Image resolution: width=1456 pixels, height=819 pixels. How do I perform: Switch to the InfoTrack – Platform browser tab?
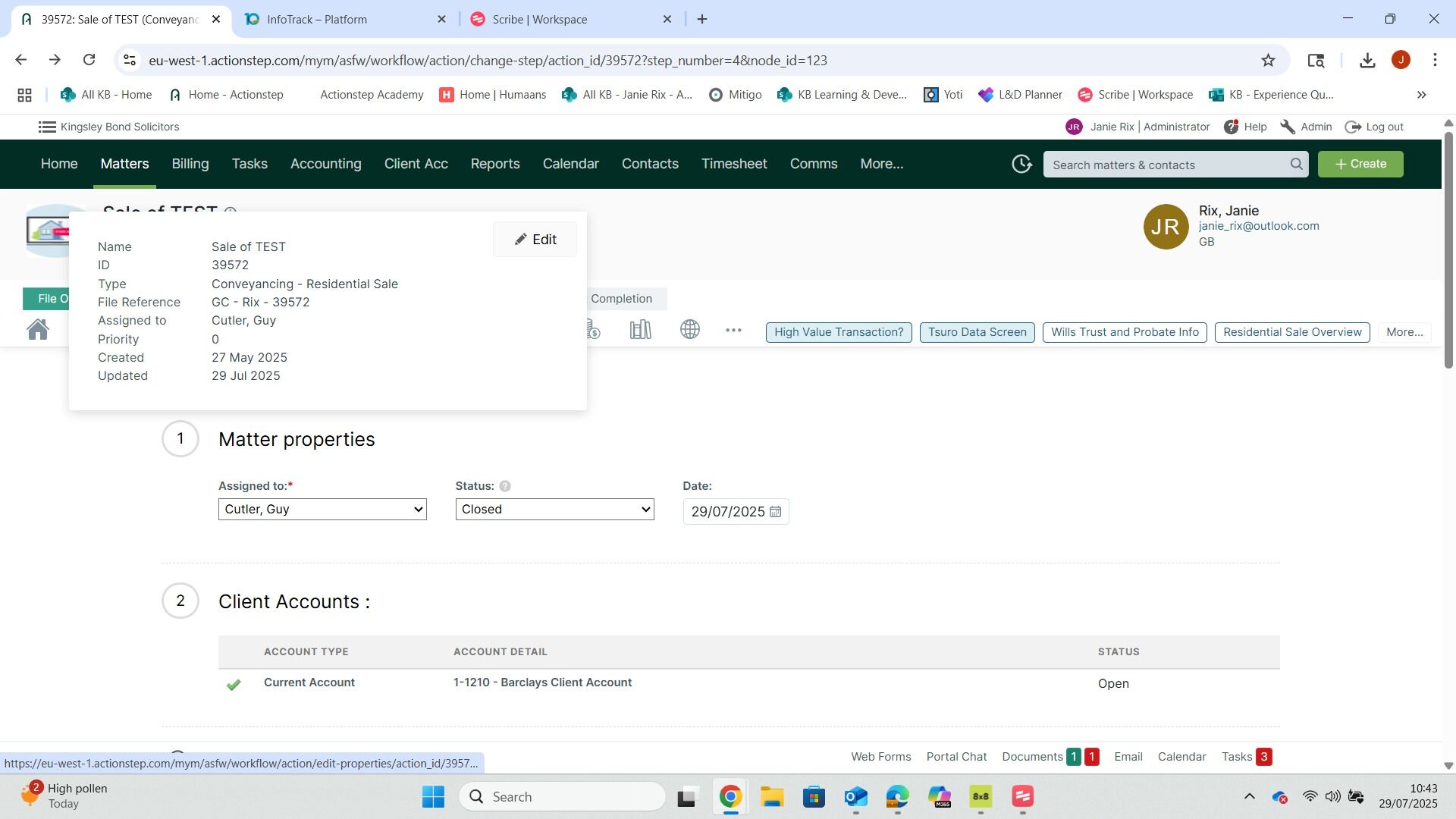click(317, 19)
